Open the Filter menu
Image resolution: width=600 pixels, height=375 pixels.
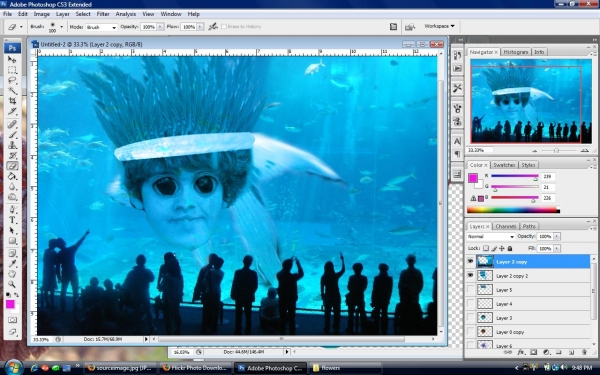(103, 14)
